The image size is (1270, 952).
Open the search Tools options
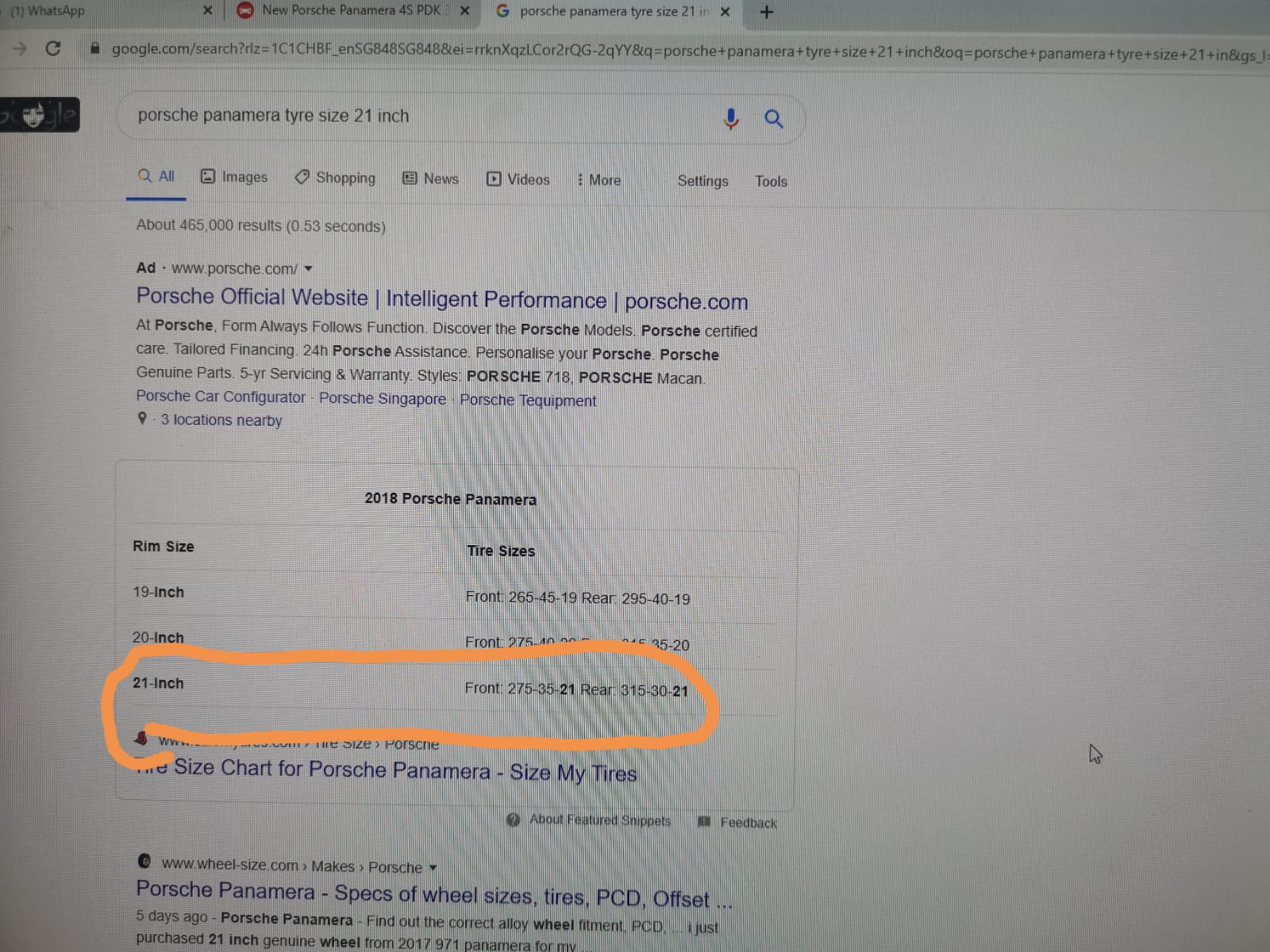click(771, 181)
